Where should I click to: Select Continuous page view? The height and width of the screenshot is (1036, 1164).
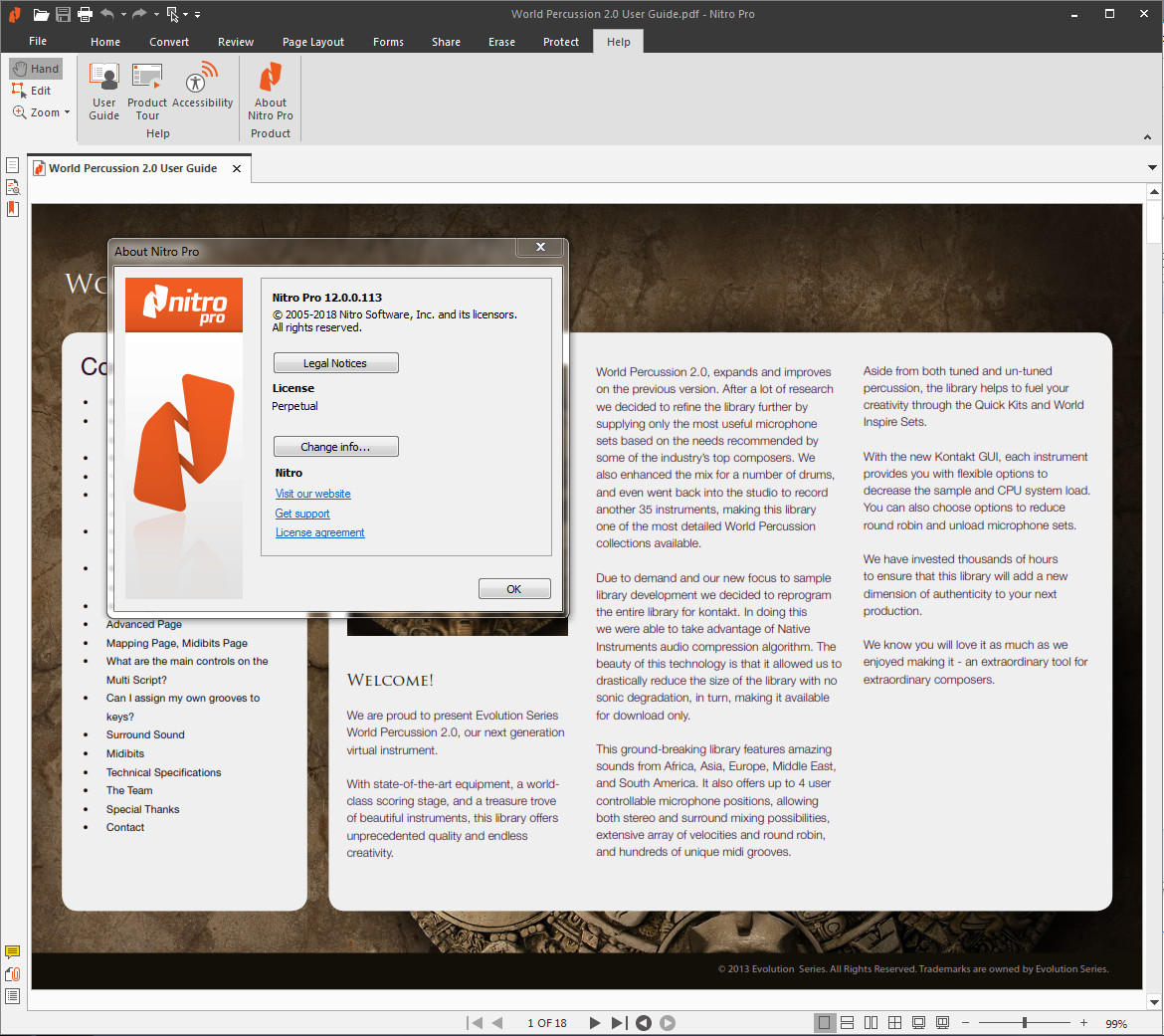point(847,1023)
